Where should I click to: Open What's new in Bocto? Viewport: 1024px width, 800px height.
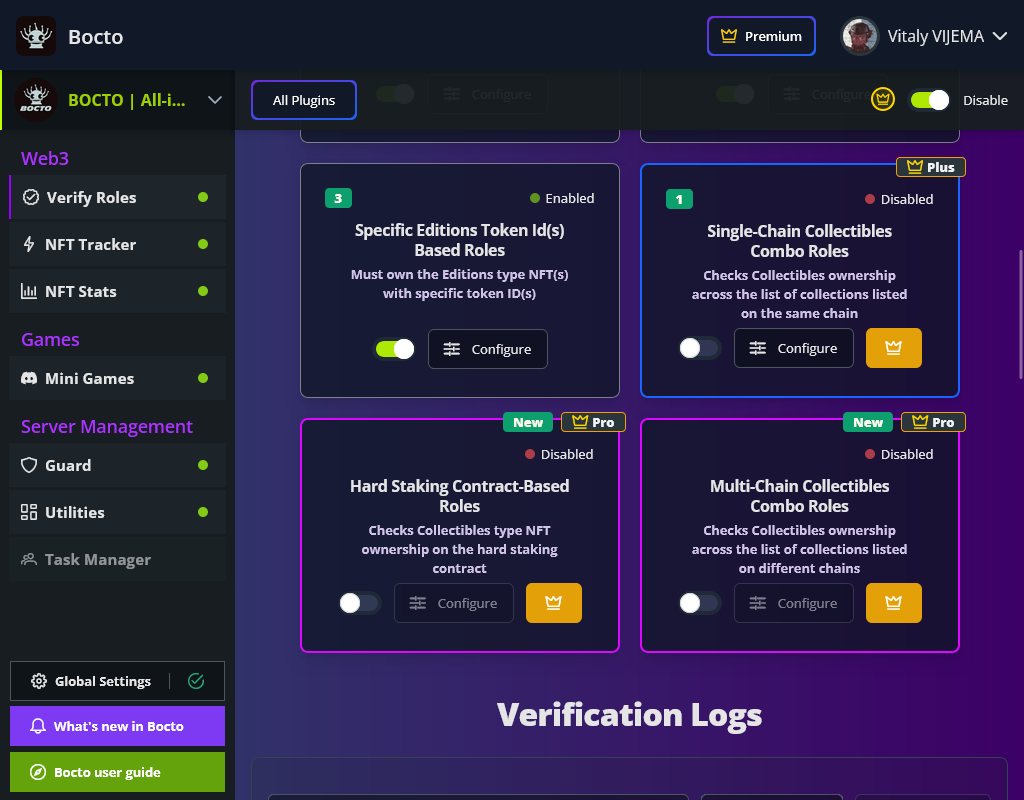pyautogui.click(x=118, y=726)
